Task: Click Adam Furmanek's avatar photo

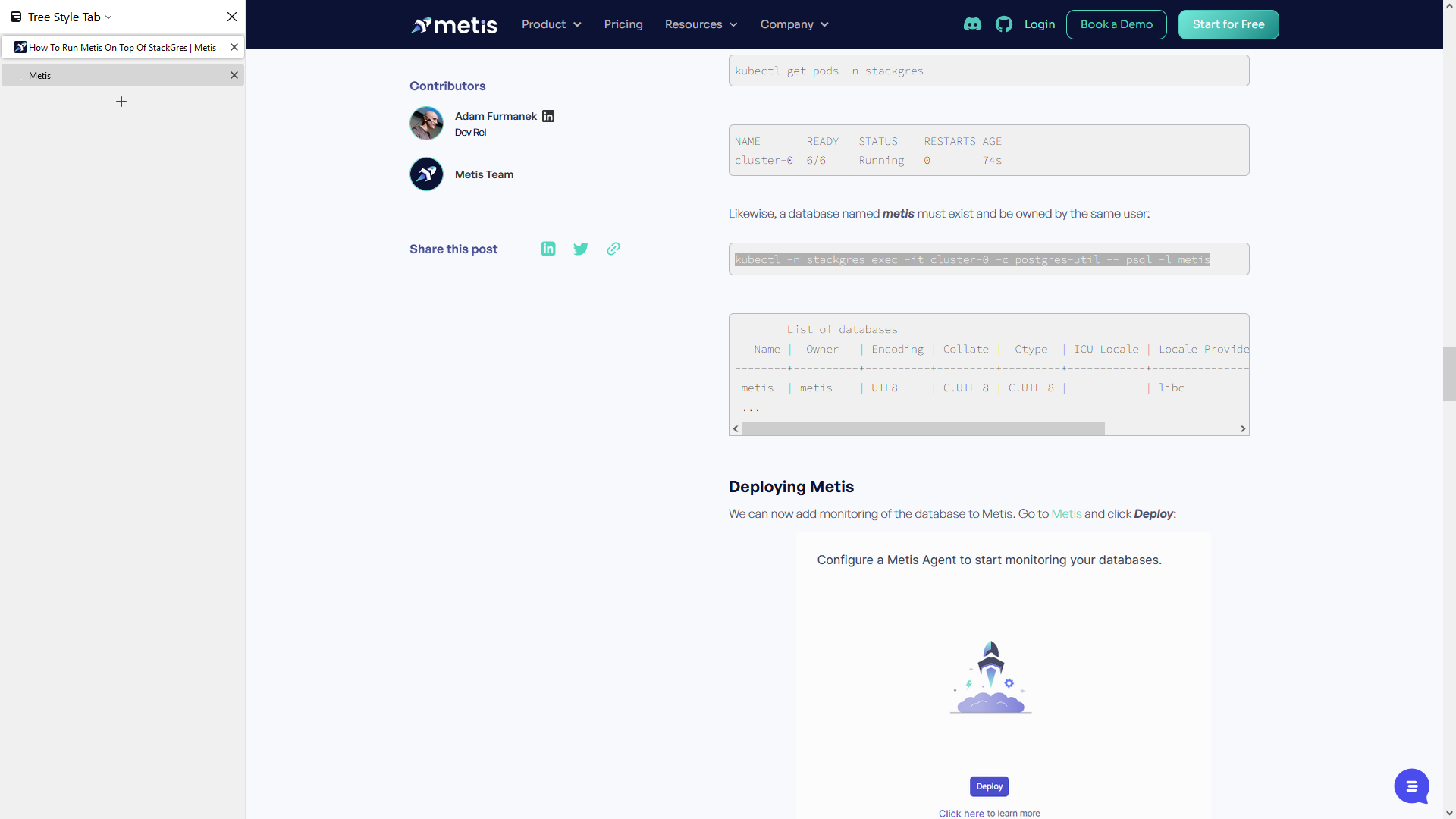Action: pyautogui.click(x=426, y=123)
